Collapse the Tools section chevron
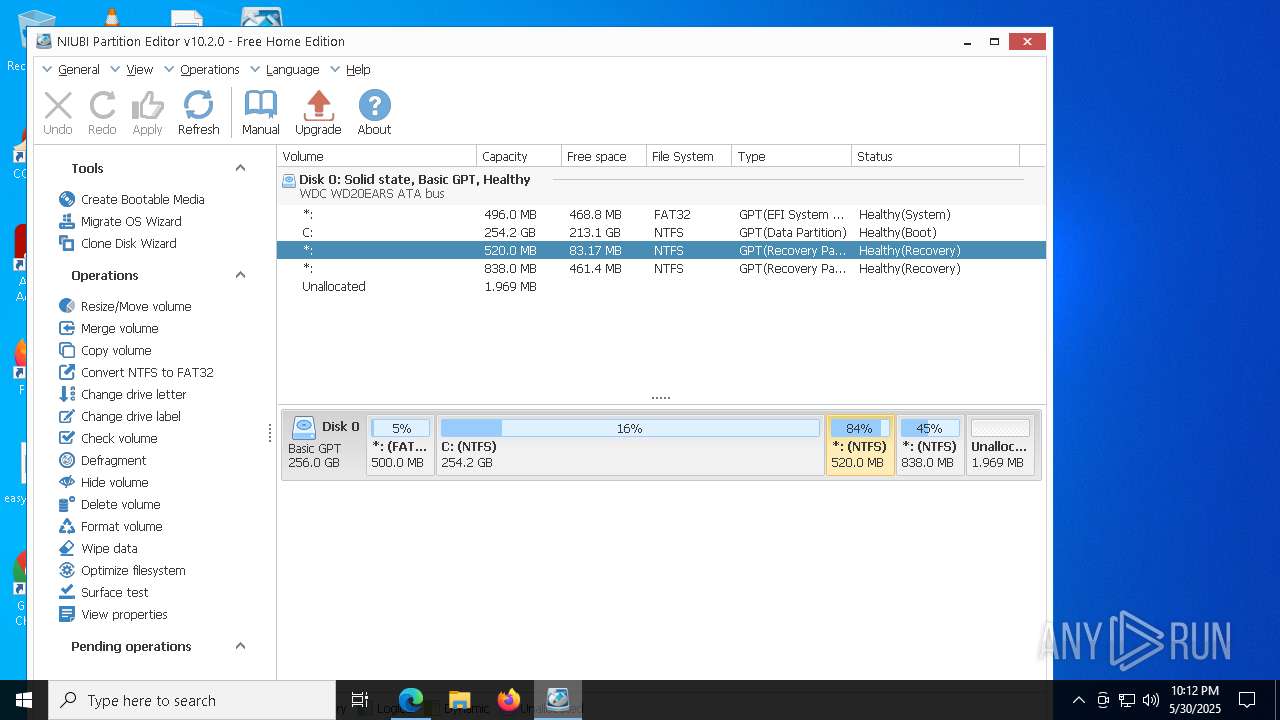This screenshot has height=720, width=1280. (240, 168)
